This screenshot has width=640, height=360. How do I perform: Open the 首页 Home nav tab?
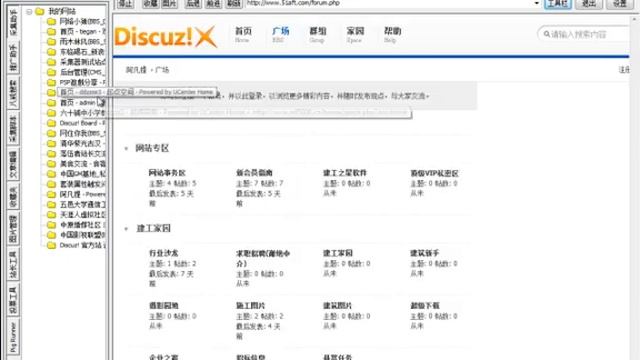243,34
